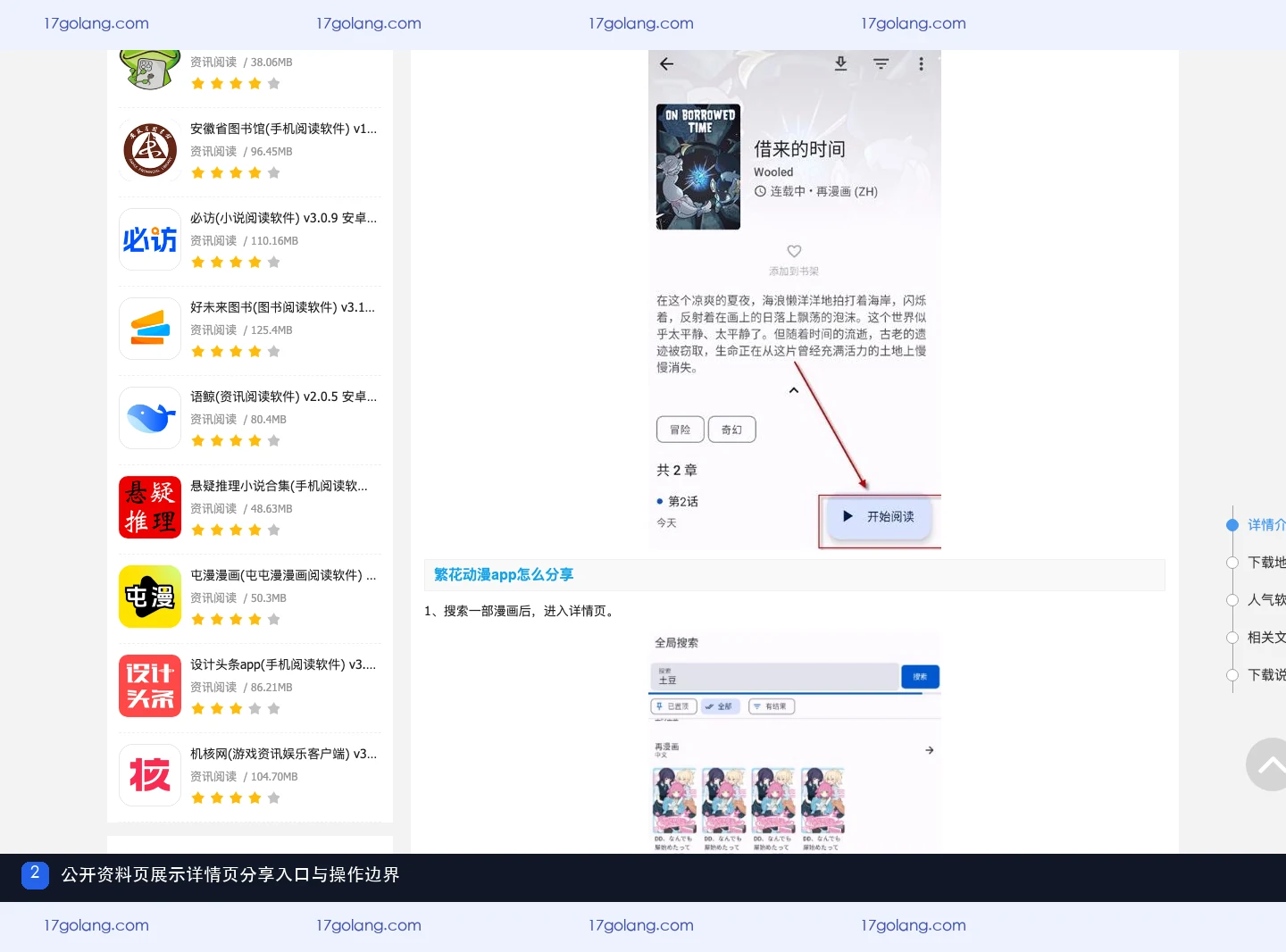Collapse the description with the up chevron
The image size is (1286, 952).
(x=793, y=390)
